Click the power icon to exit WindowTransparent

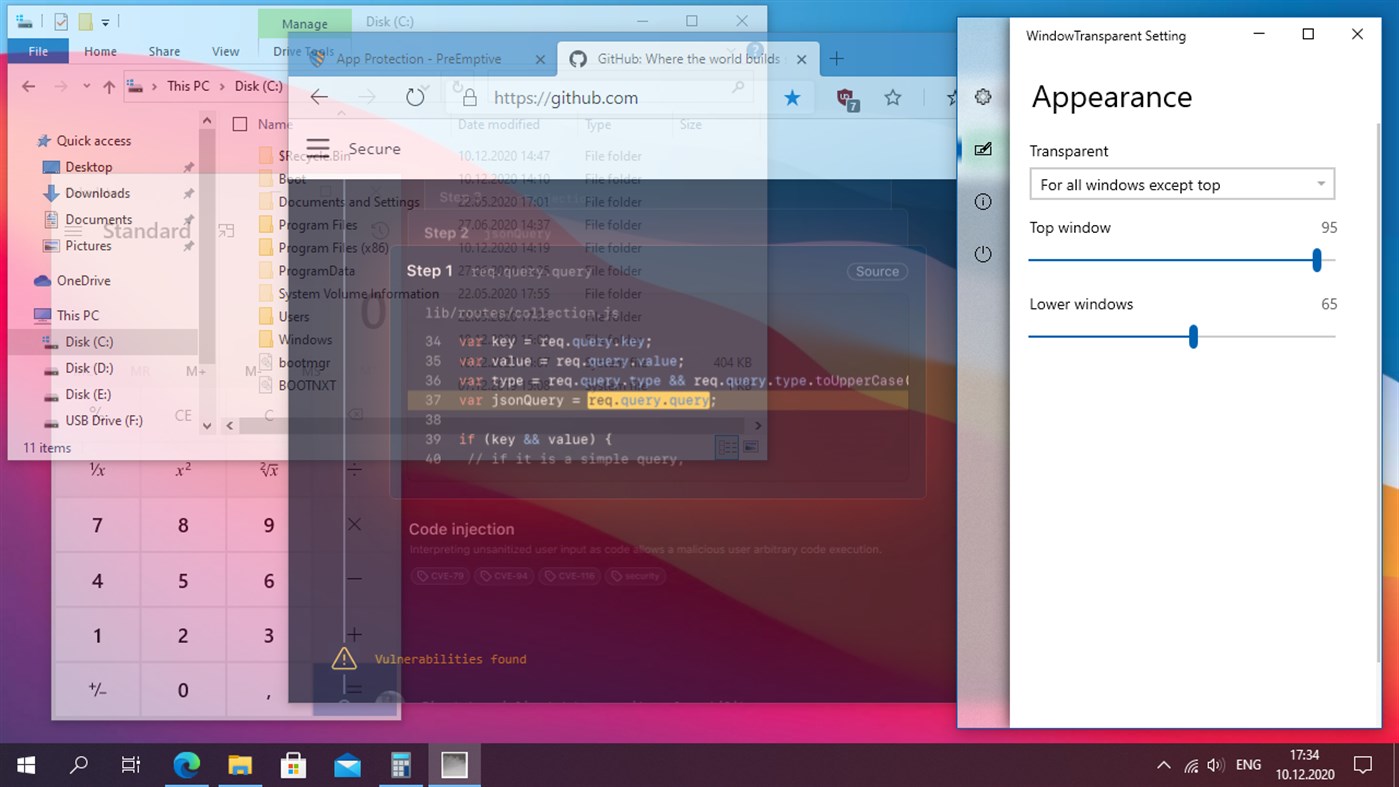click(983, 254)
